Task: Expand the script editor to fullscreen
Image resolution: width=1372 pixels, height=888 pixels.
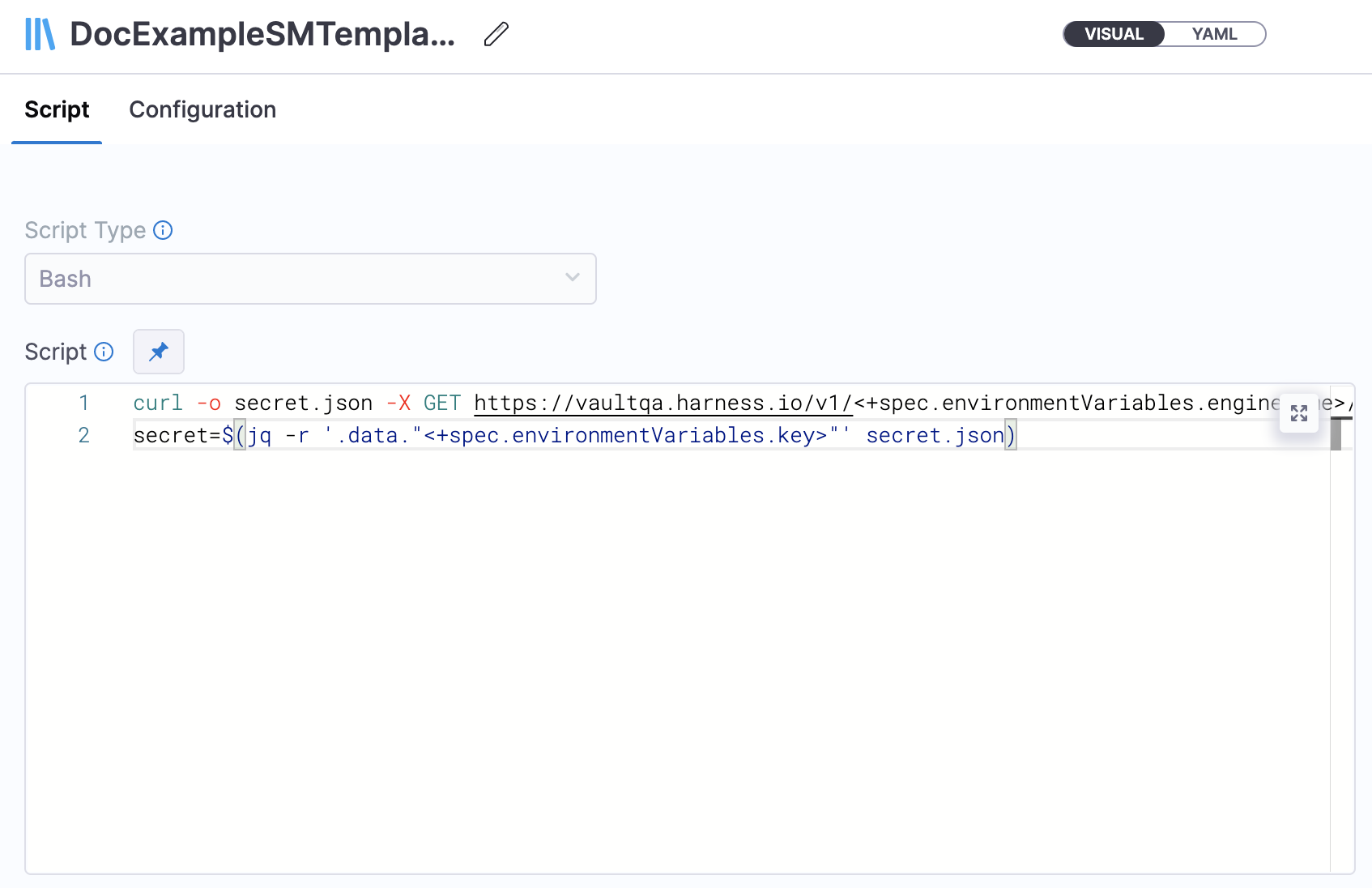Action: (1299, 413)
